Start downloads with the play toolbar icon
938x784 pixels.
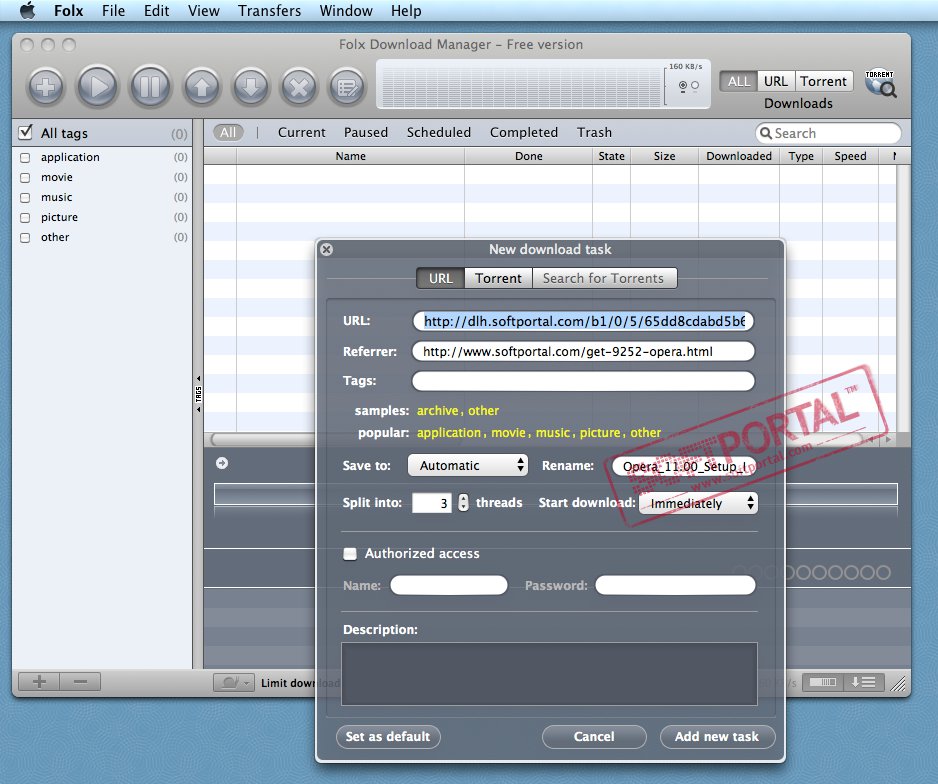(98, 87)
